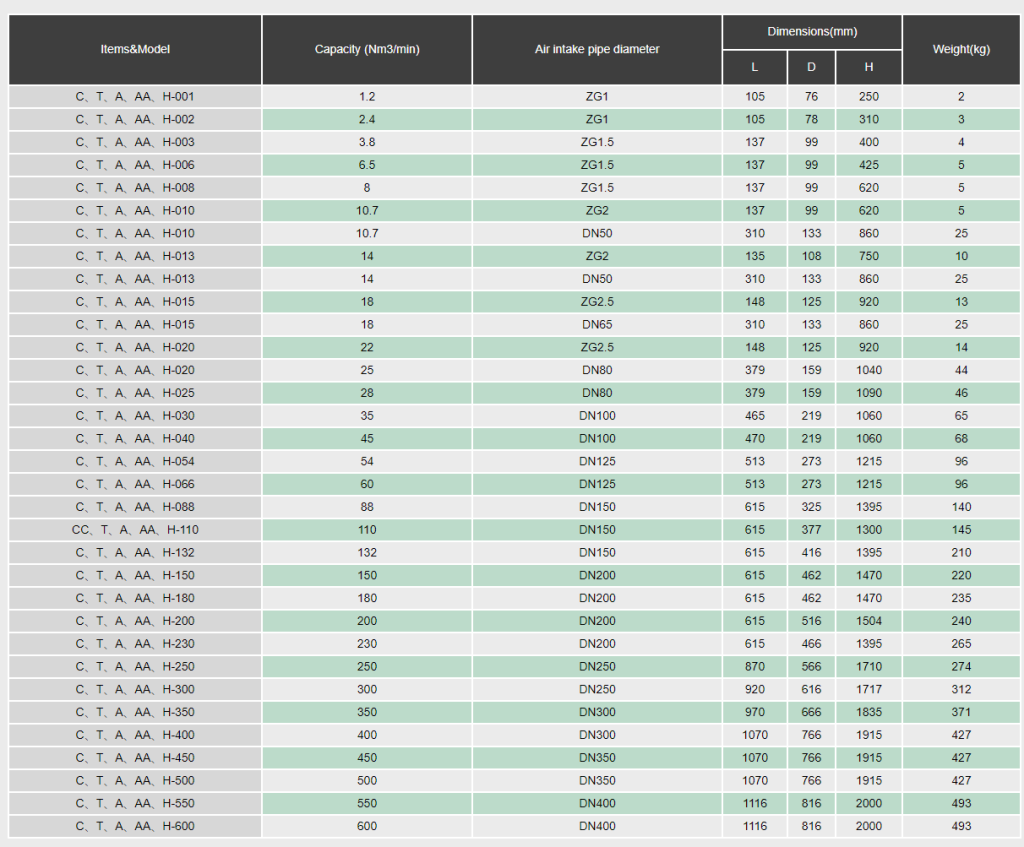Click the DN65 pipe diameter cell
This screenshot has height=847, width=1024.
pyautogui.click(x=597, y=325)
